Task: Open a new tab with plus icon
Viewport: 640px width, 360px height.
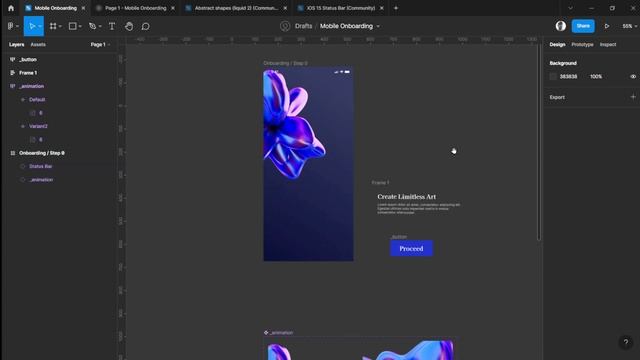Action: click(396, 8)
